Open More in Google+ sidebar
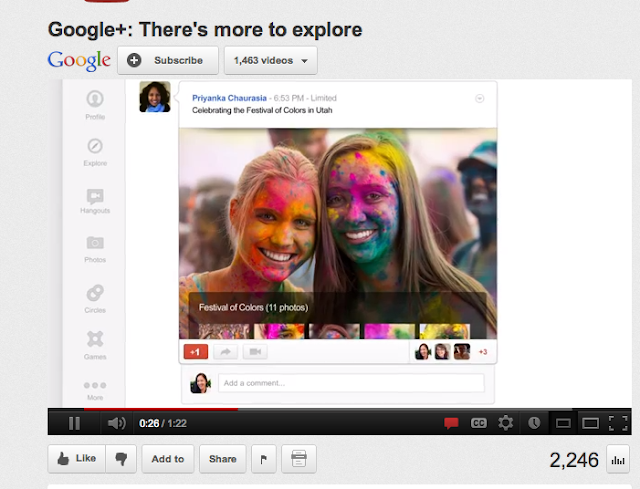640x489 pixels. pos(95,390)
